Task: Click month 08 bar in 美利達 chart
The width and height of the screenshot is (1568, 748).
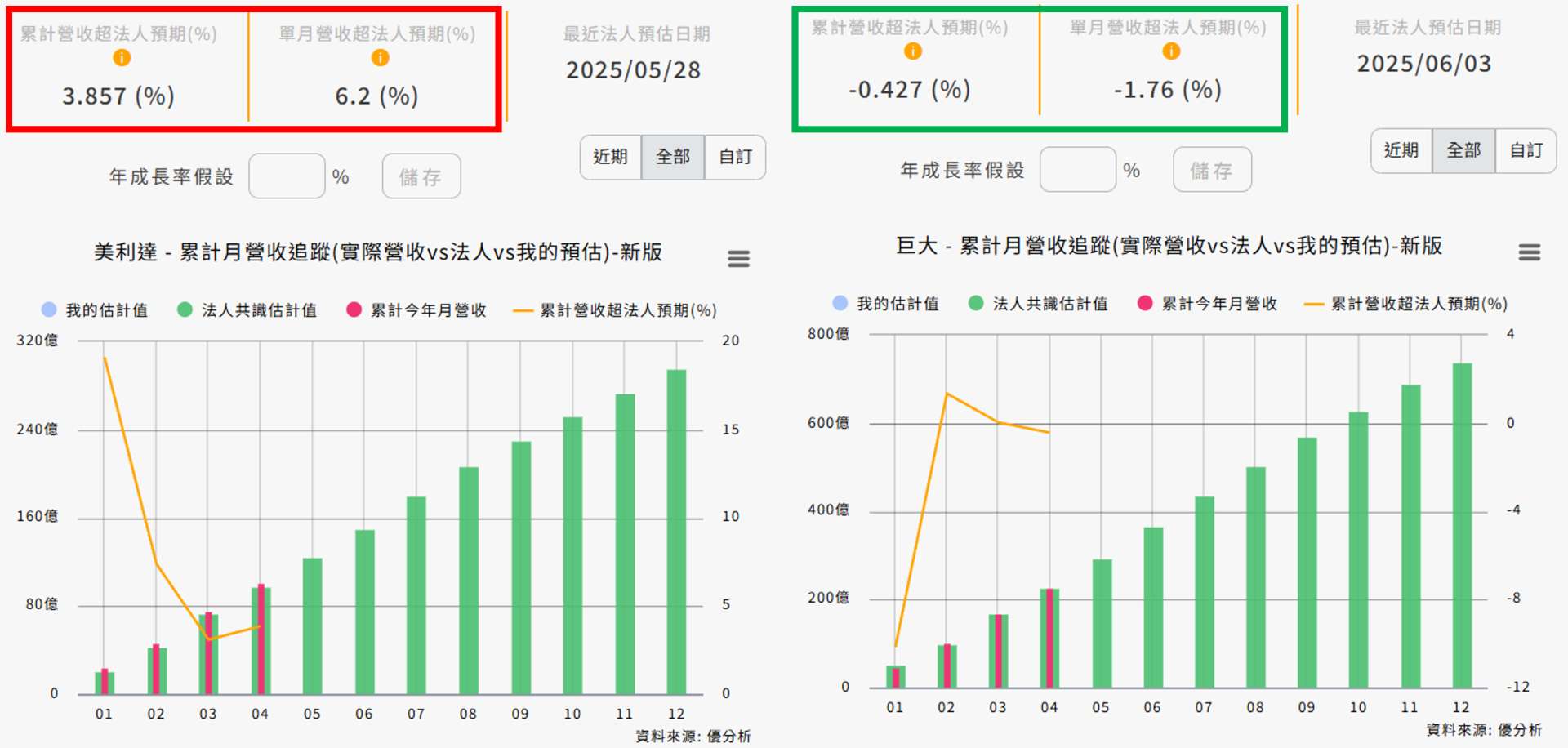Action: click(x=468, y=581)
